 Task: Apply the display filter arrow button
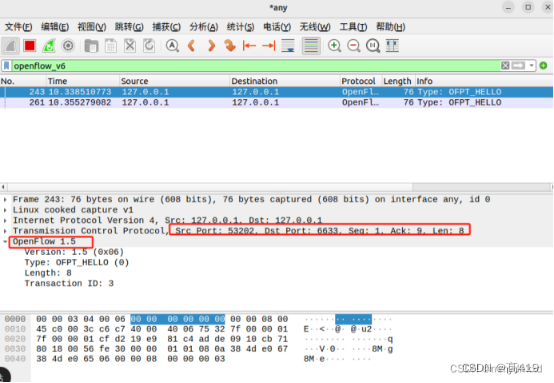point(518,66)
